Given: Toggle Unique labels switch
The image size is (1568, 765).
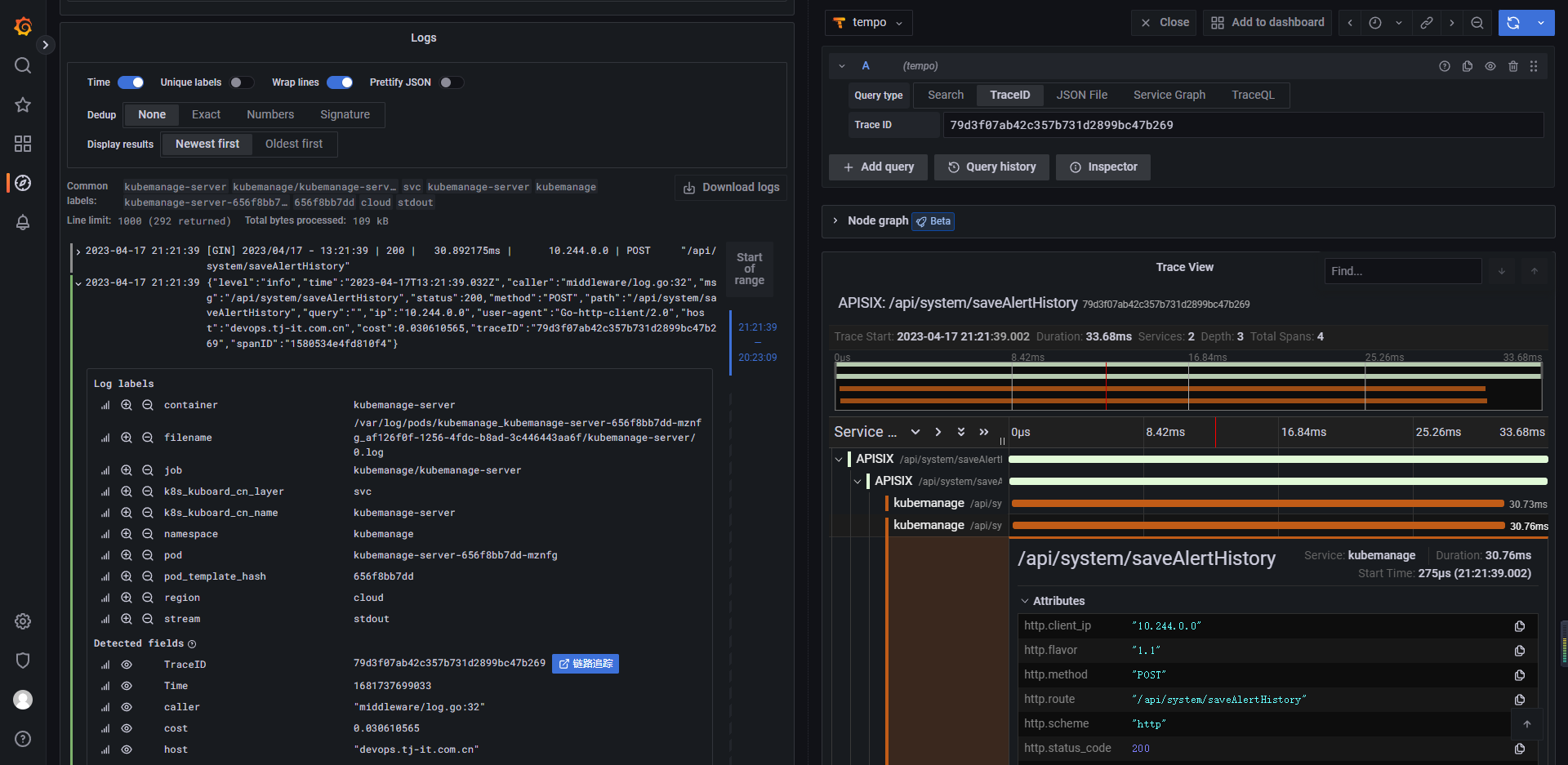Looking at the screenshot, I should tap(241, 82).
